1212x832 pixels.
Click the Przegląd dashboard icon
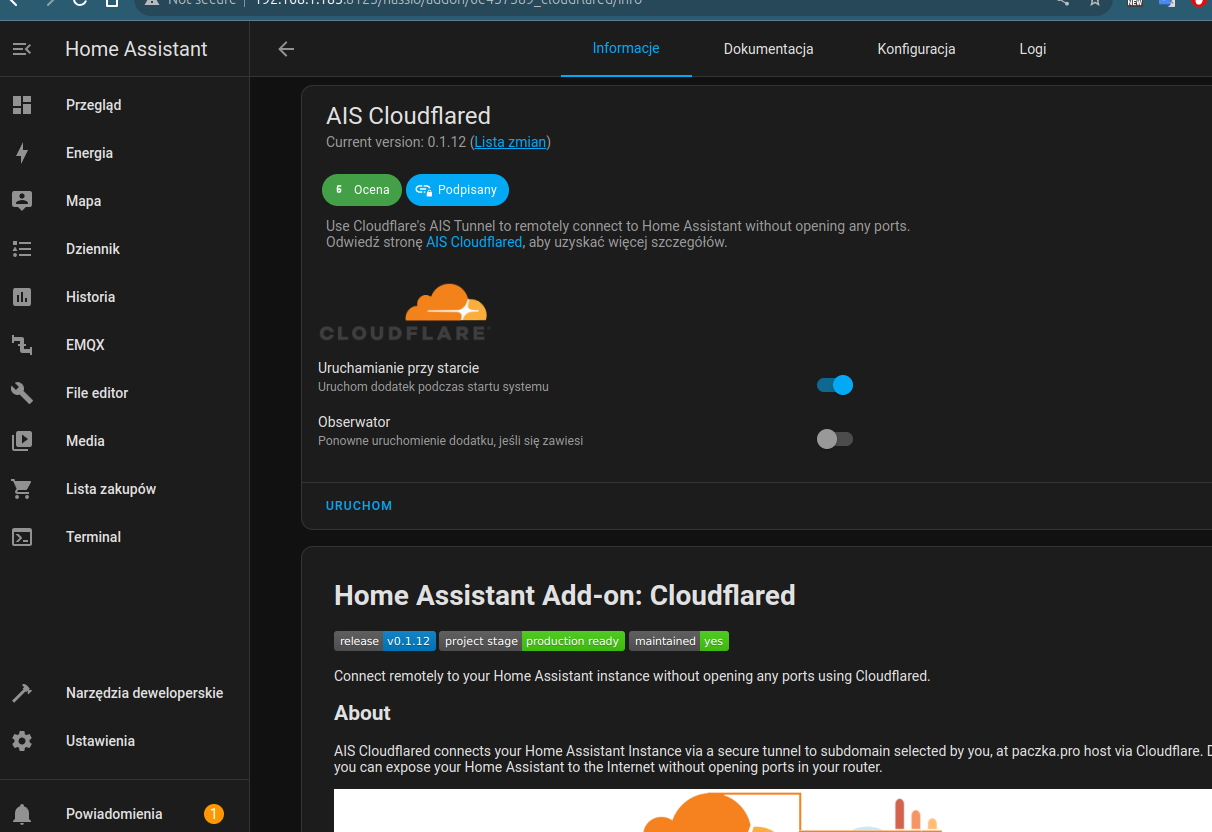point(22,105)
